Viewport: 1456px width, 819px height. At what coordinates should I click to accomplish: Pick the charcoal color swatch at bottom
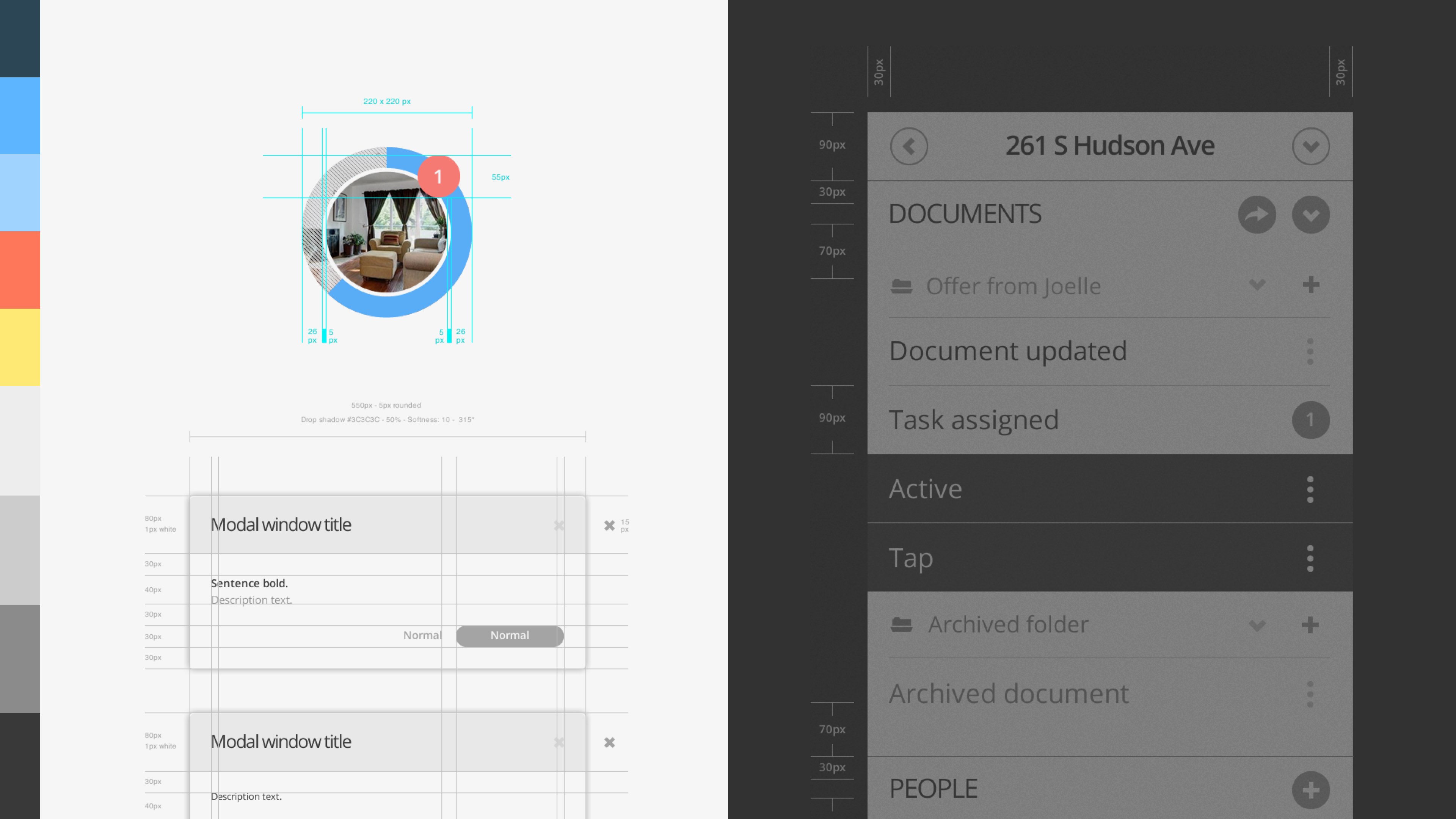pyautogui.click(x=20, y=766)
